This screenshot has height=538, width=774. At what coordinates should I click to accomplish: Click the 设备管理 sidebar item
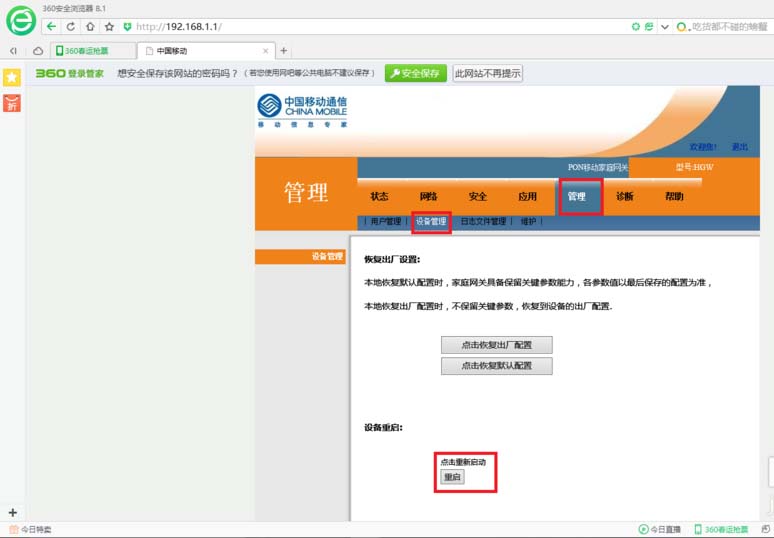(300, 257)
